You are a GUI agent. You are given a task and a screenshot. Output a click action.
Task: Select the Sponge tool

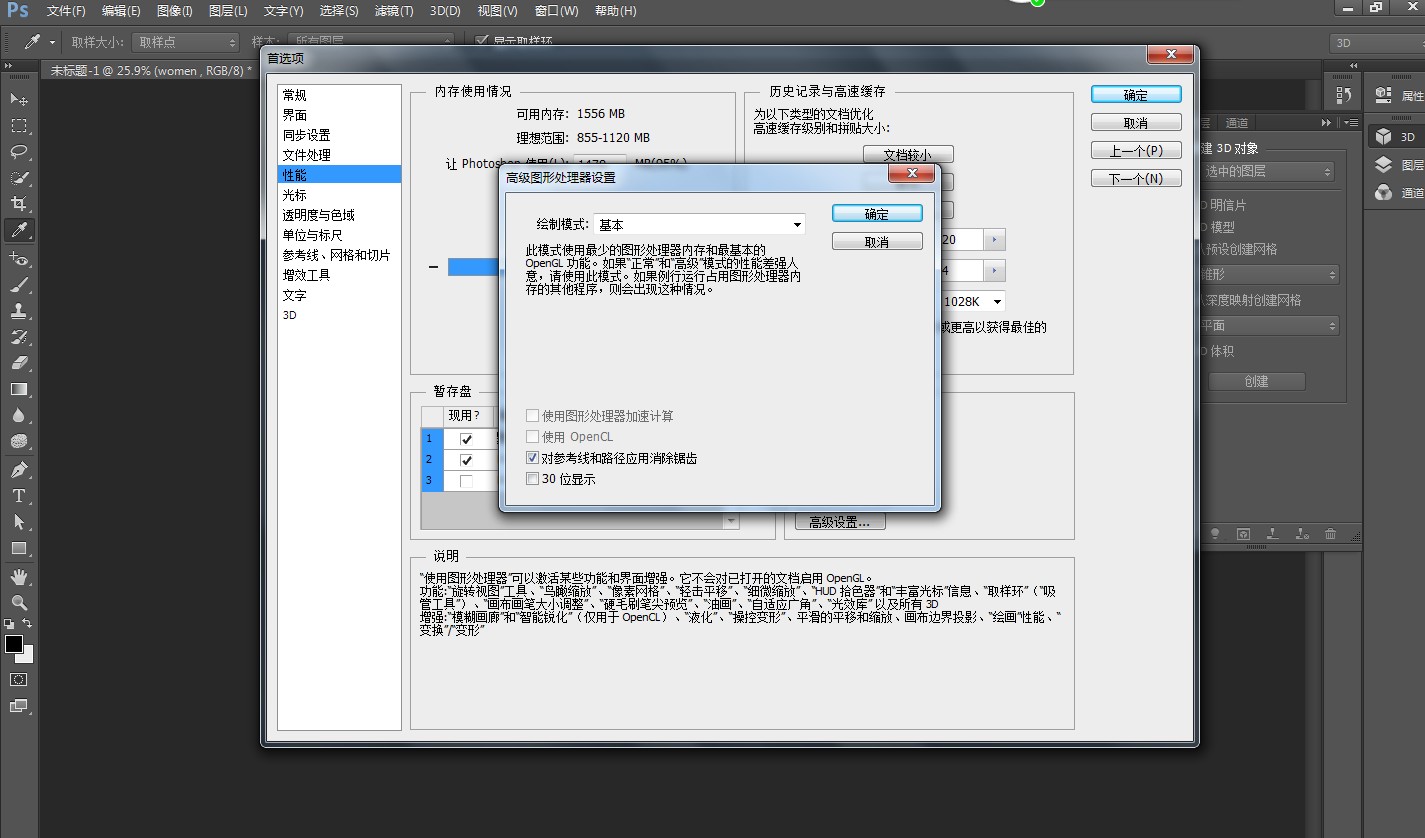[x=19, y=441]
